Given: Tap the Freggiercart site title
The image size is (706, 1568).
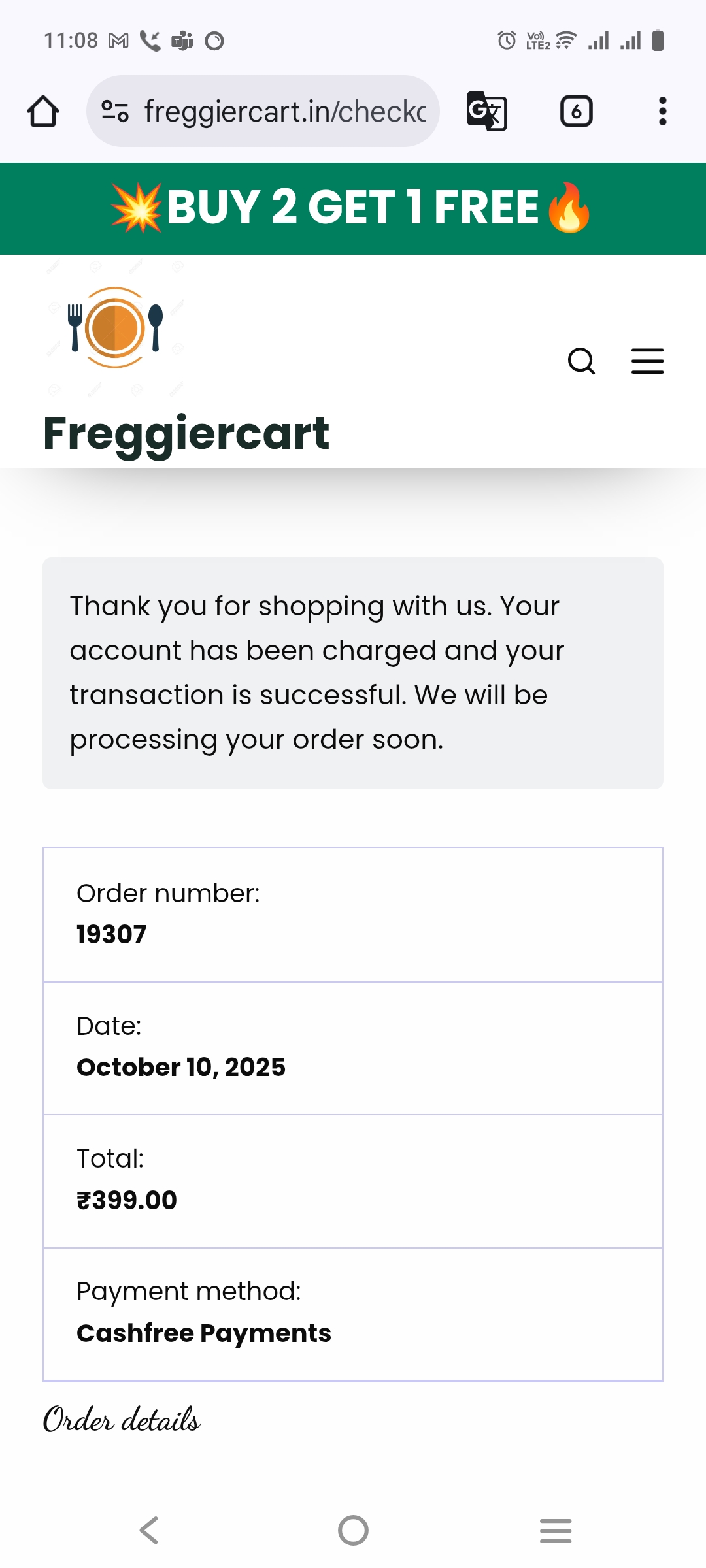Looking at the screenshot, I should tap(186, 433).
